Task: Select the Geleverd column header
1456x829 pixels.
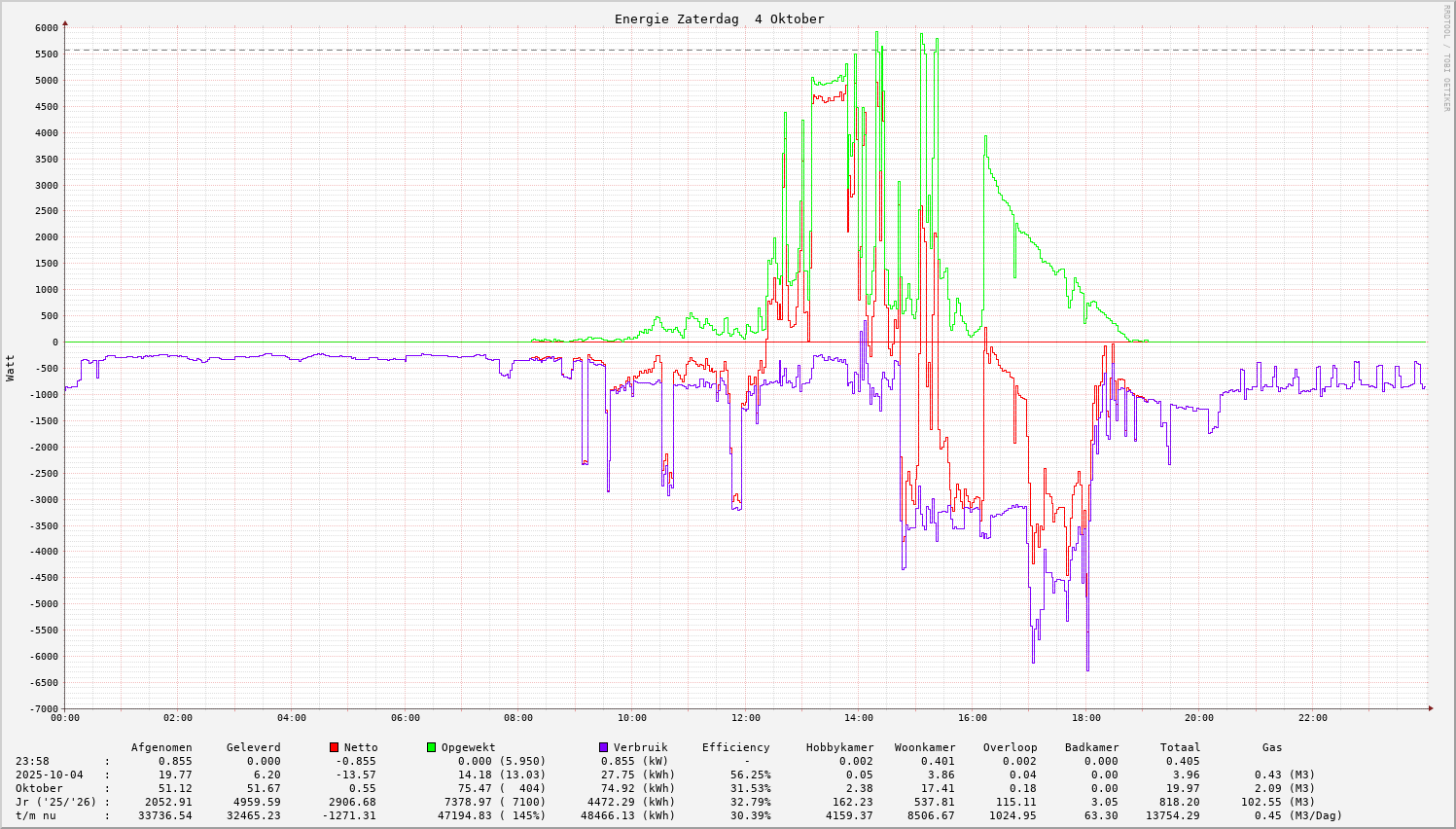Action: pos(253,747)
